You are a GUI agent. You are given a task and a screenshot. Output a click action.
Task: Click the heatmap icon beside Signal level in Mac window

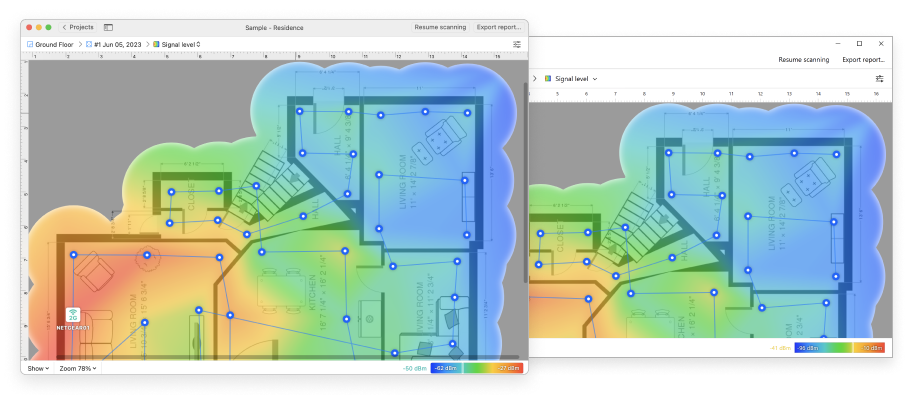[156, 44]
